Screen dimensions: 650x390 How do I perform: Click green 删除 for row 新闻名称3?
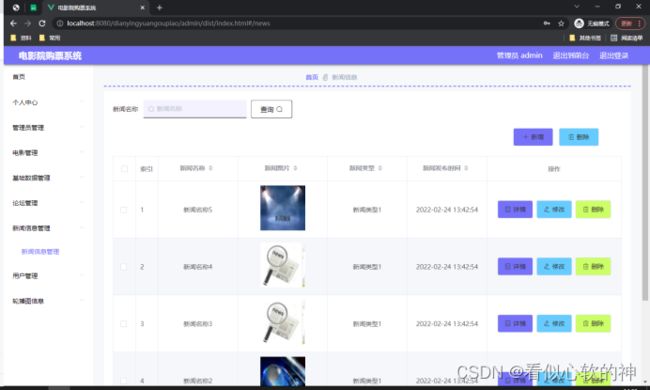pyautogui.click(x=593, y=324)
